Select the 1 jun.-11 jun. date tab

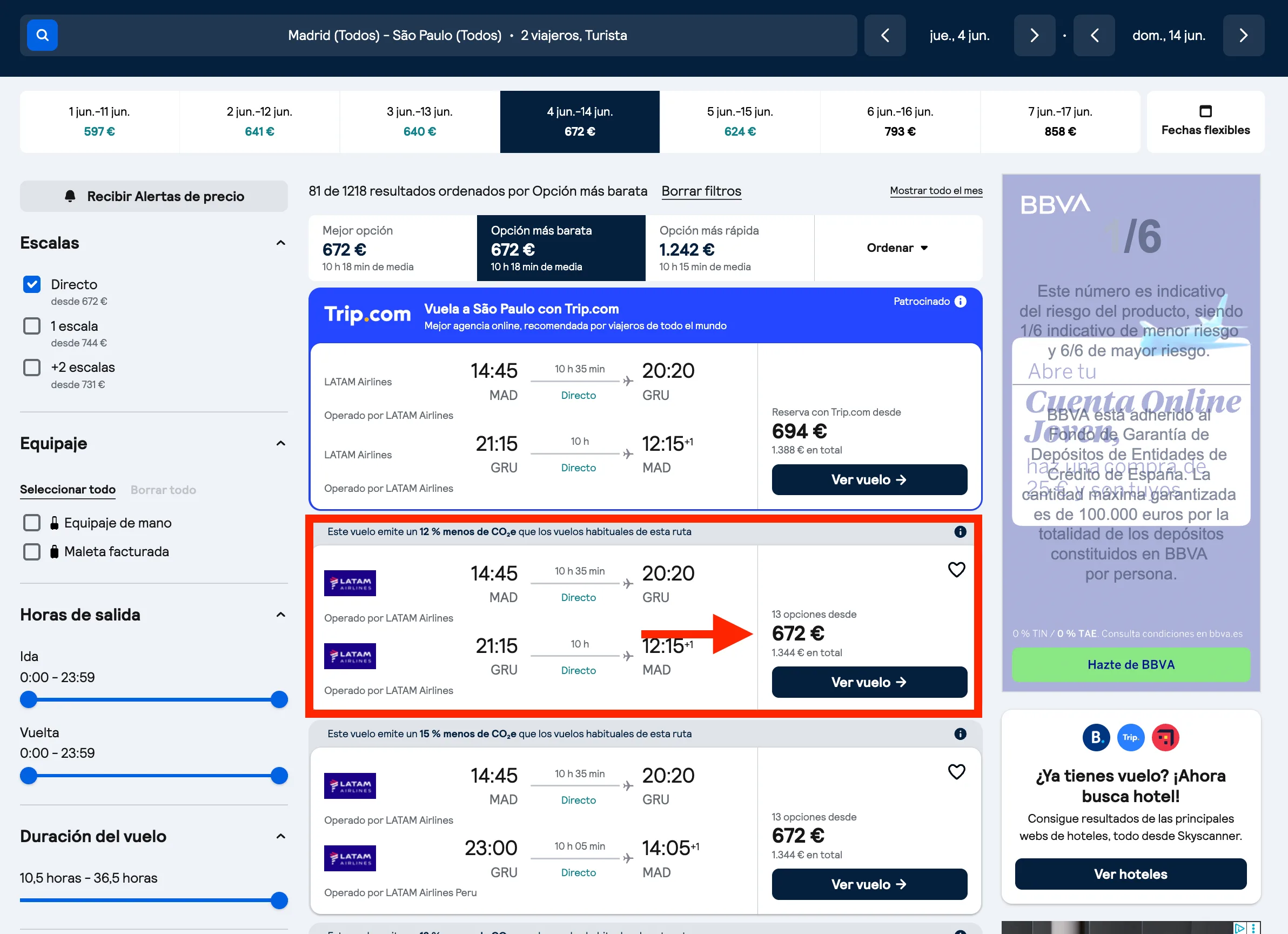coord(99,122)
